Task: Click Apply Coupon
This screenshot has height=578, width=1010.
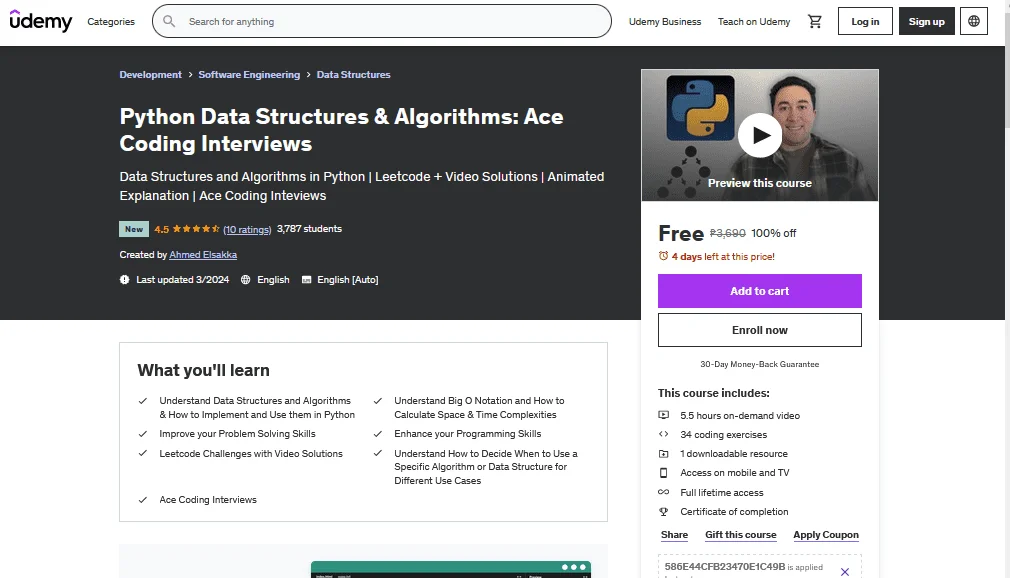Action: click(x=826, y=535)
